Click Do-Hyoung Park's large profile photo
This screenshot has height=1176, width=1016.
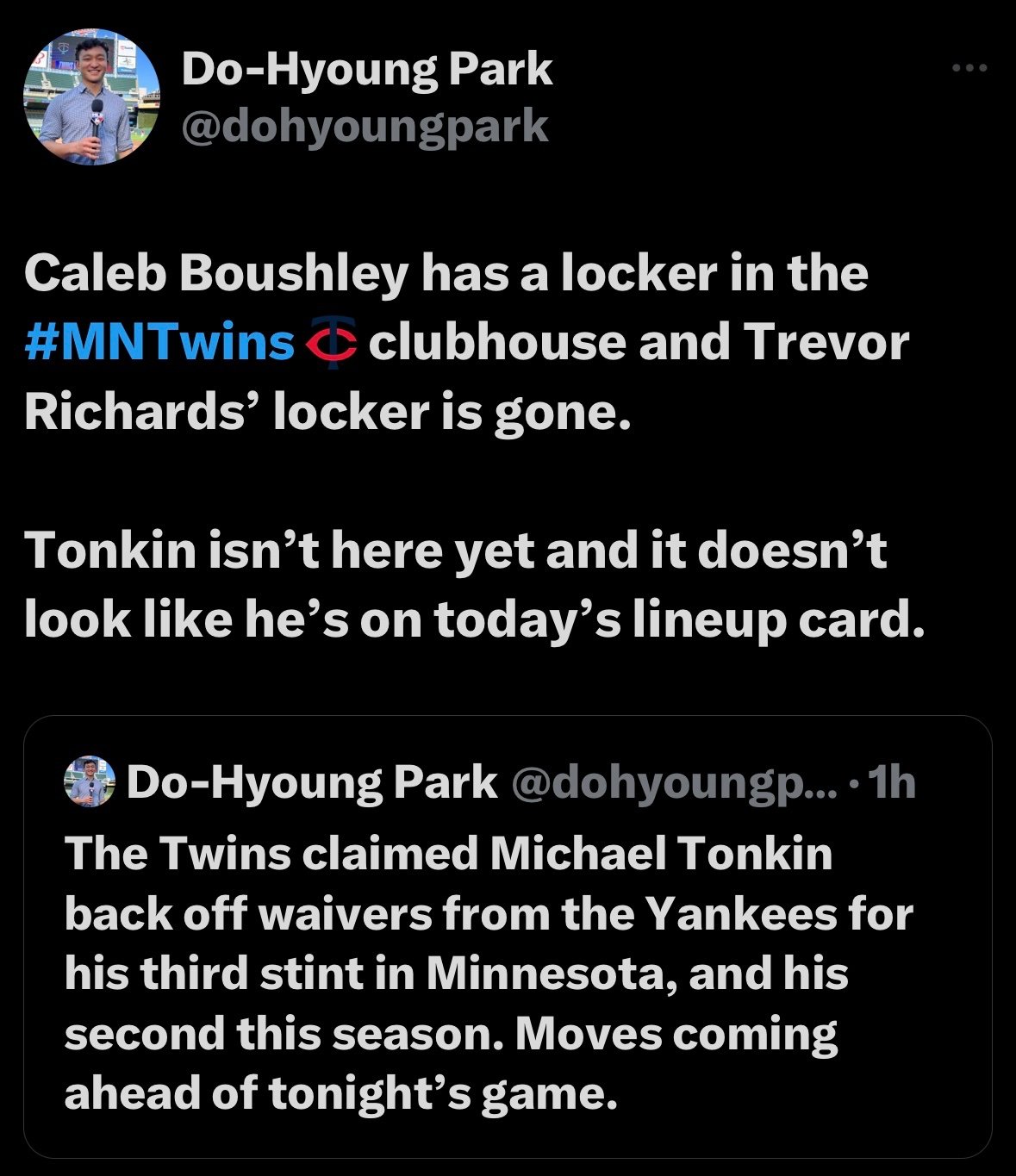(x=91, y=96)
